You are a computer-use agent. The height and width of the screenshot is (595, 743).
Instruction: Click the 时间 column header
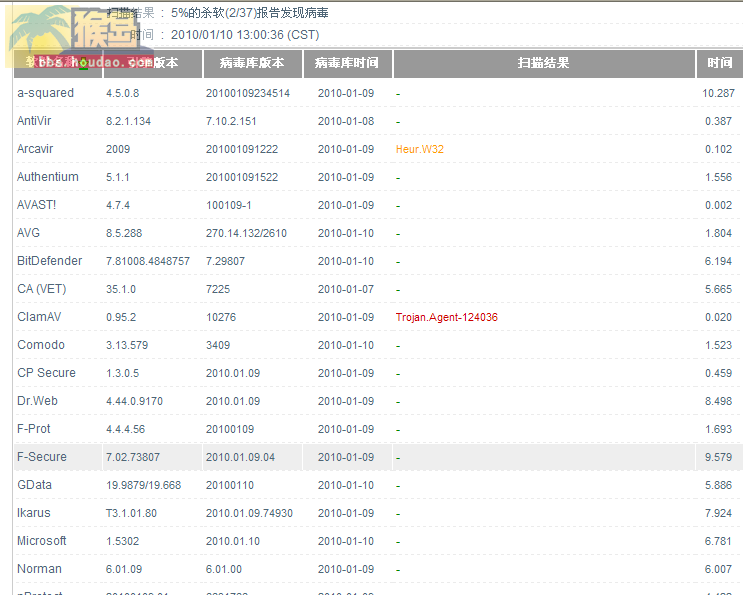click(x=719, y=63)
